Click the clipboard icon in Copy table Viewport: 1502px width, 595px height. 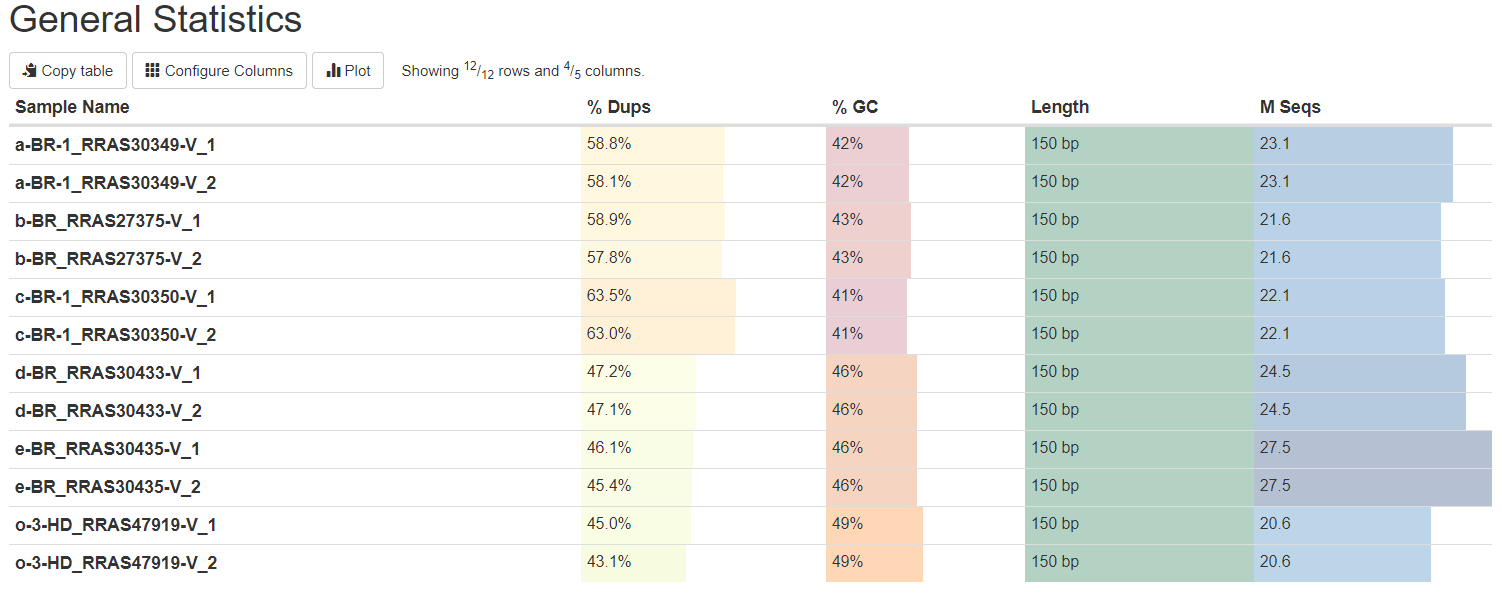pos(30,71)
